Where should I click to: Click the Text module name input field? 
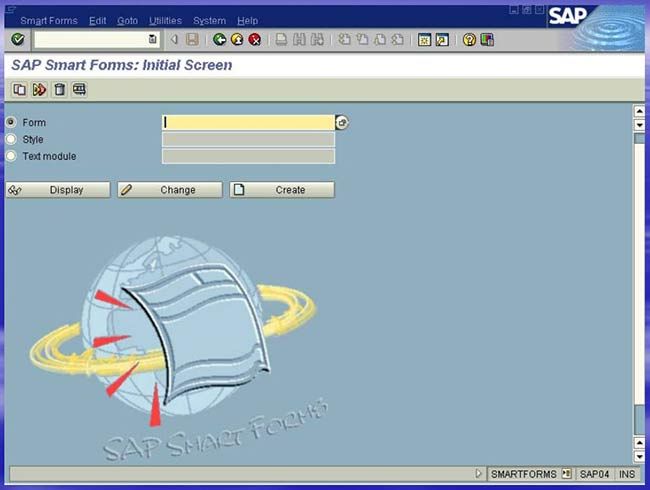pyautogui.click(x=248, y=156)
